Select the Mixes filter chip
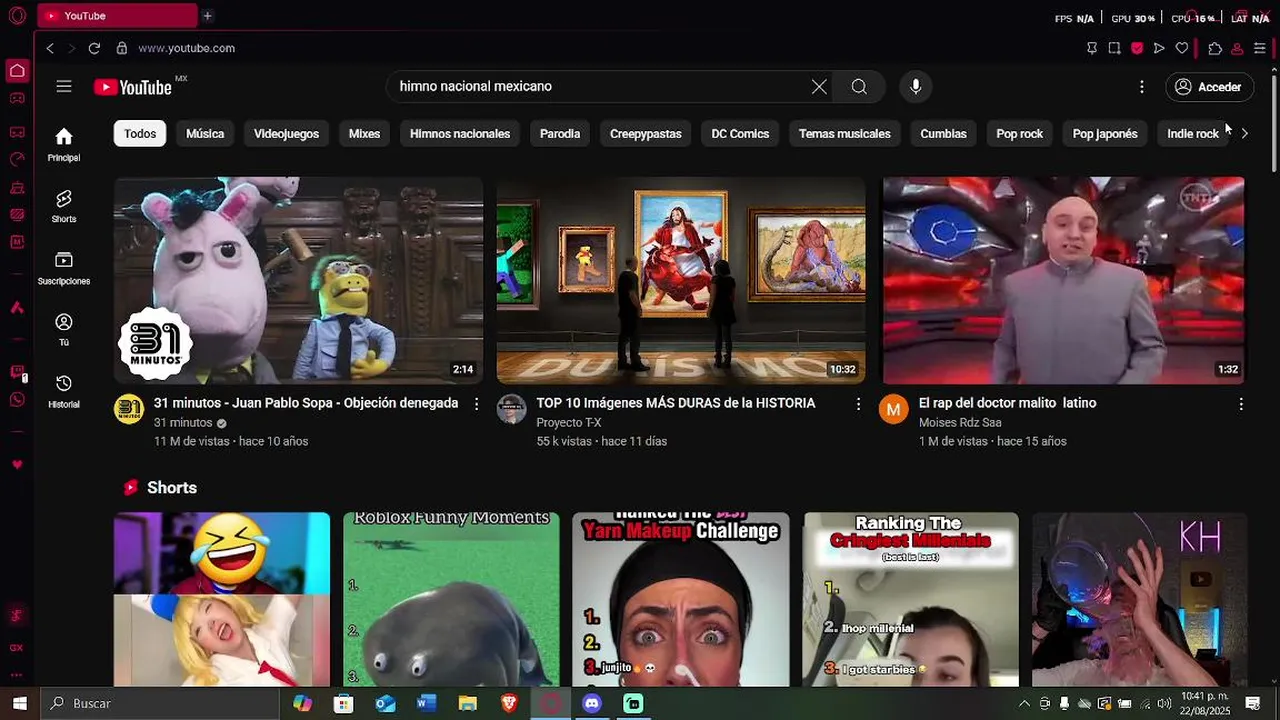This screenshot has height=720, width=1280. (x=364, y=134)
